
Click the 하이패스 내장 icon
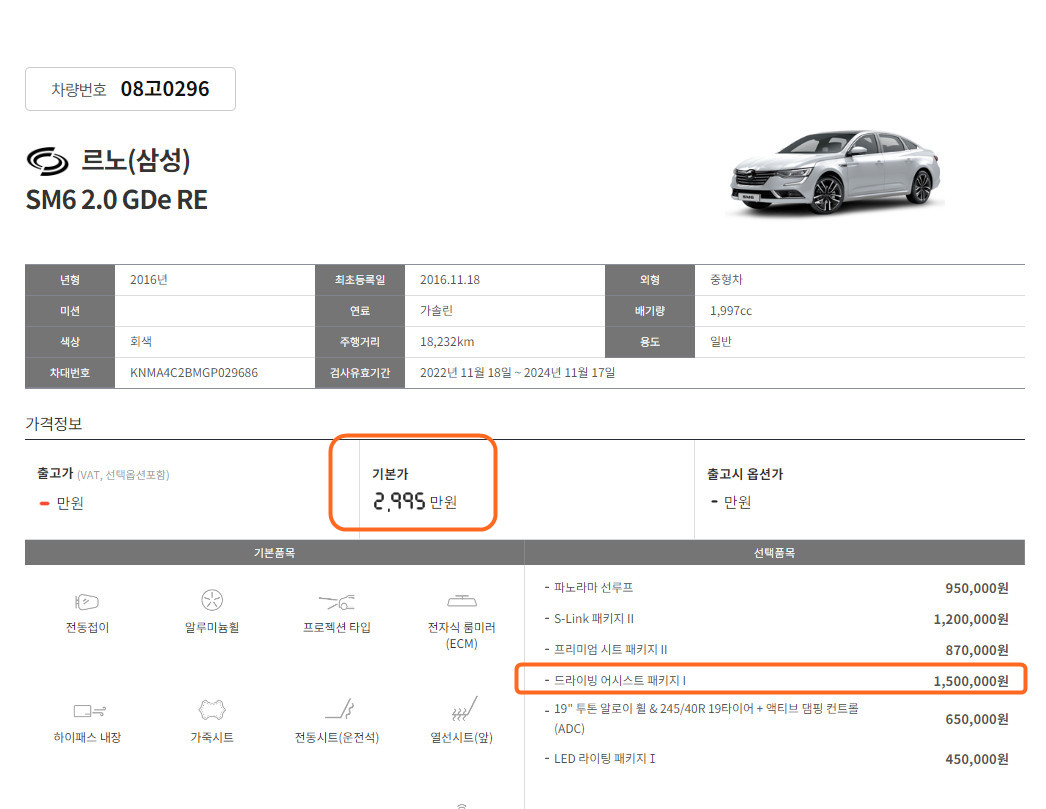(89, 711)
